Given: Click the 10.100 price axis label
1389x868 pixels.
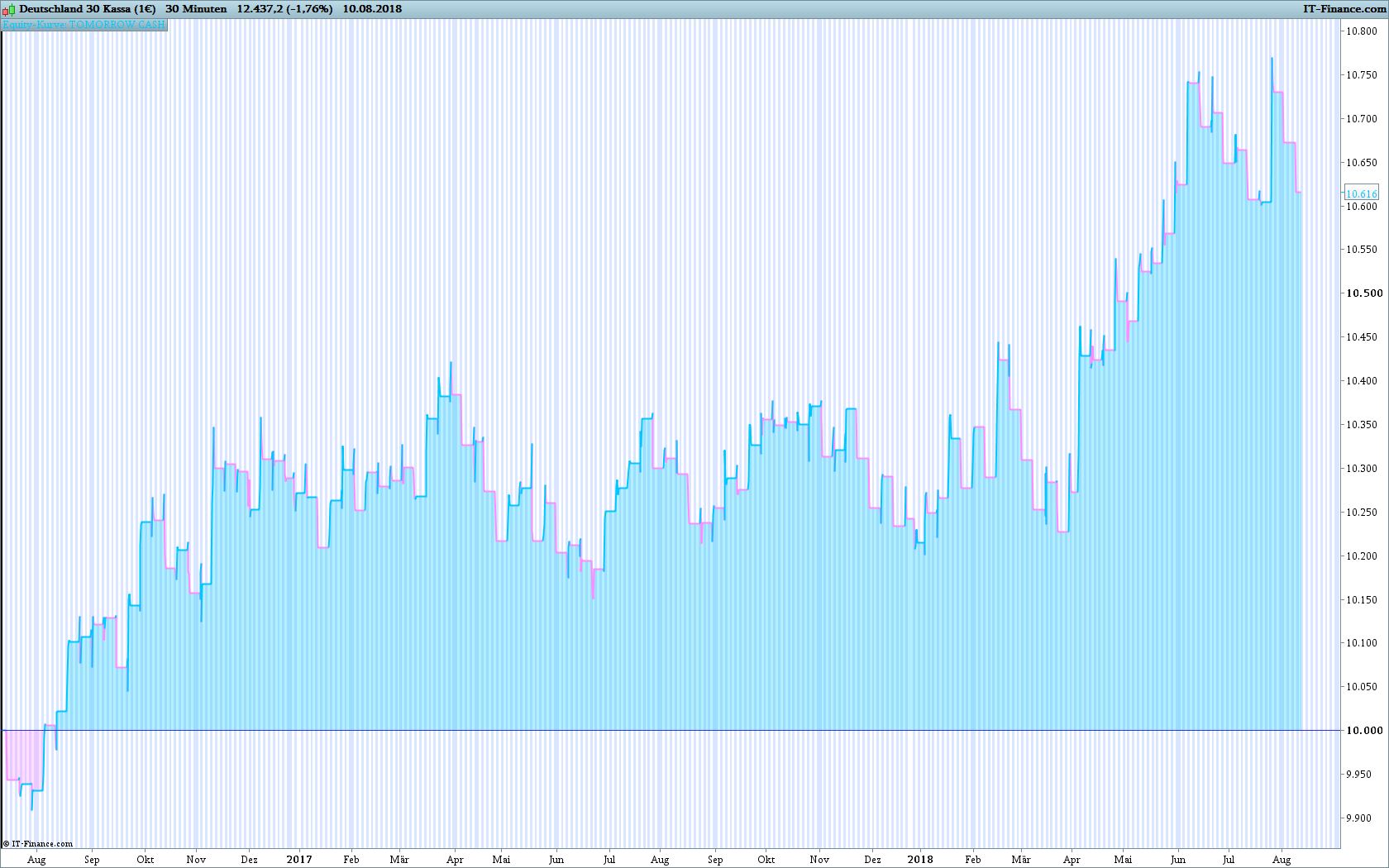Looking at the screenshot, I should (x=1362, y=643).
